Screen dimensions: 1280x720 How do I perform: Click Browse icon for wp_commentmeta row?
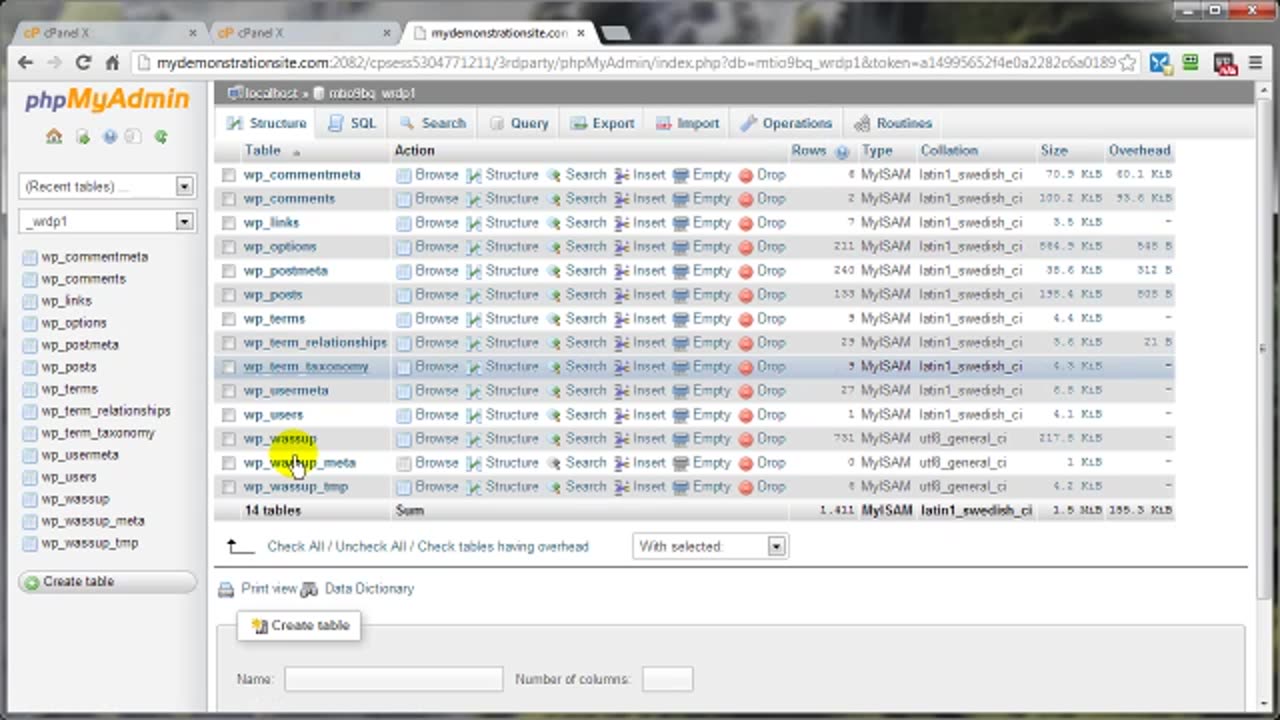403,175
